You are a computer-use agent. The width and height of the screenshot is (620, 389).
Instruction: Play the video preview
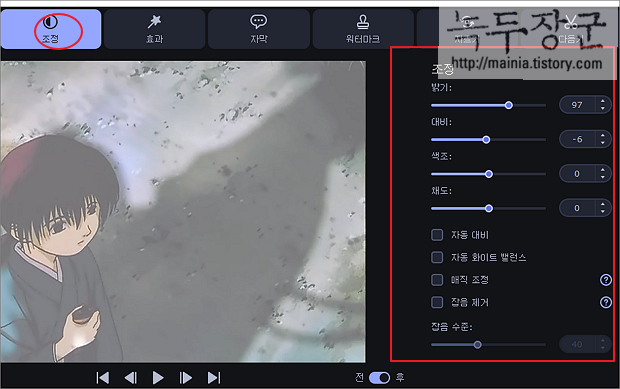coord(158,378)
